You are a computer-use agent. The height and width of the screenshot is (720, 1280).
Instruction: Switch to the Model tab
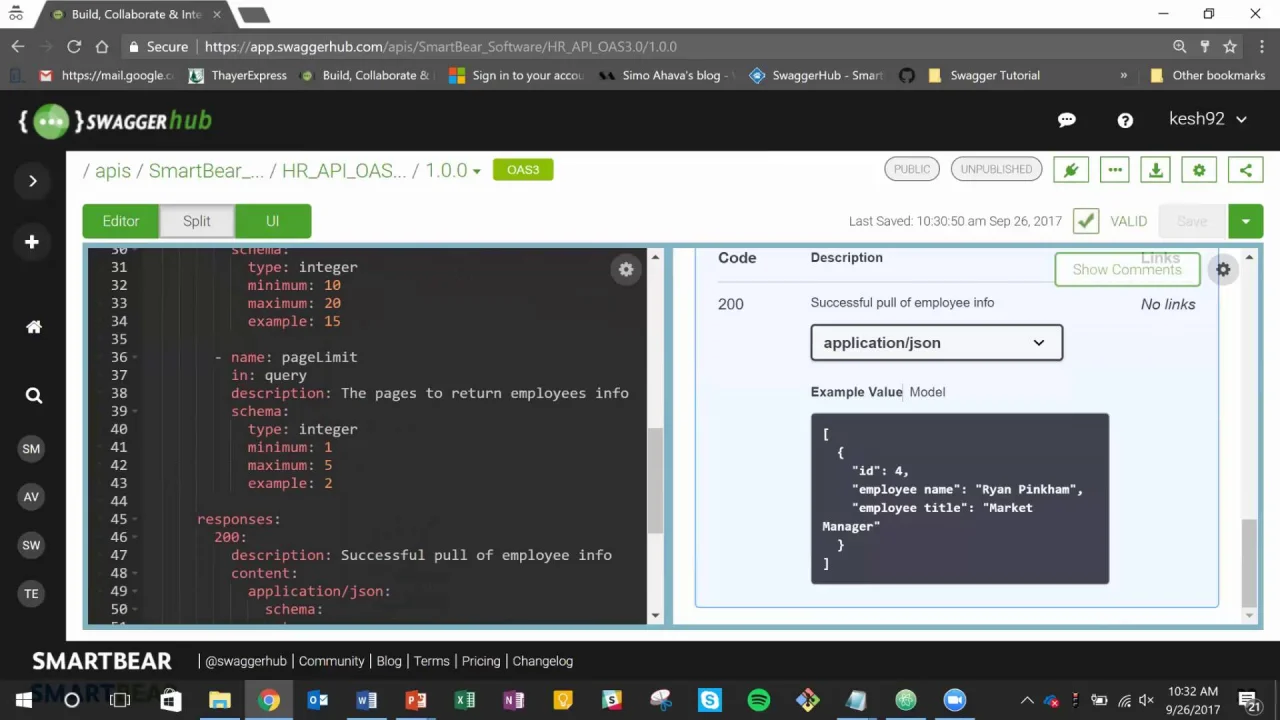click(927, 392)
